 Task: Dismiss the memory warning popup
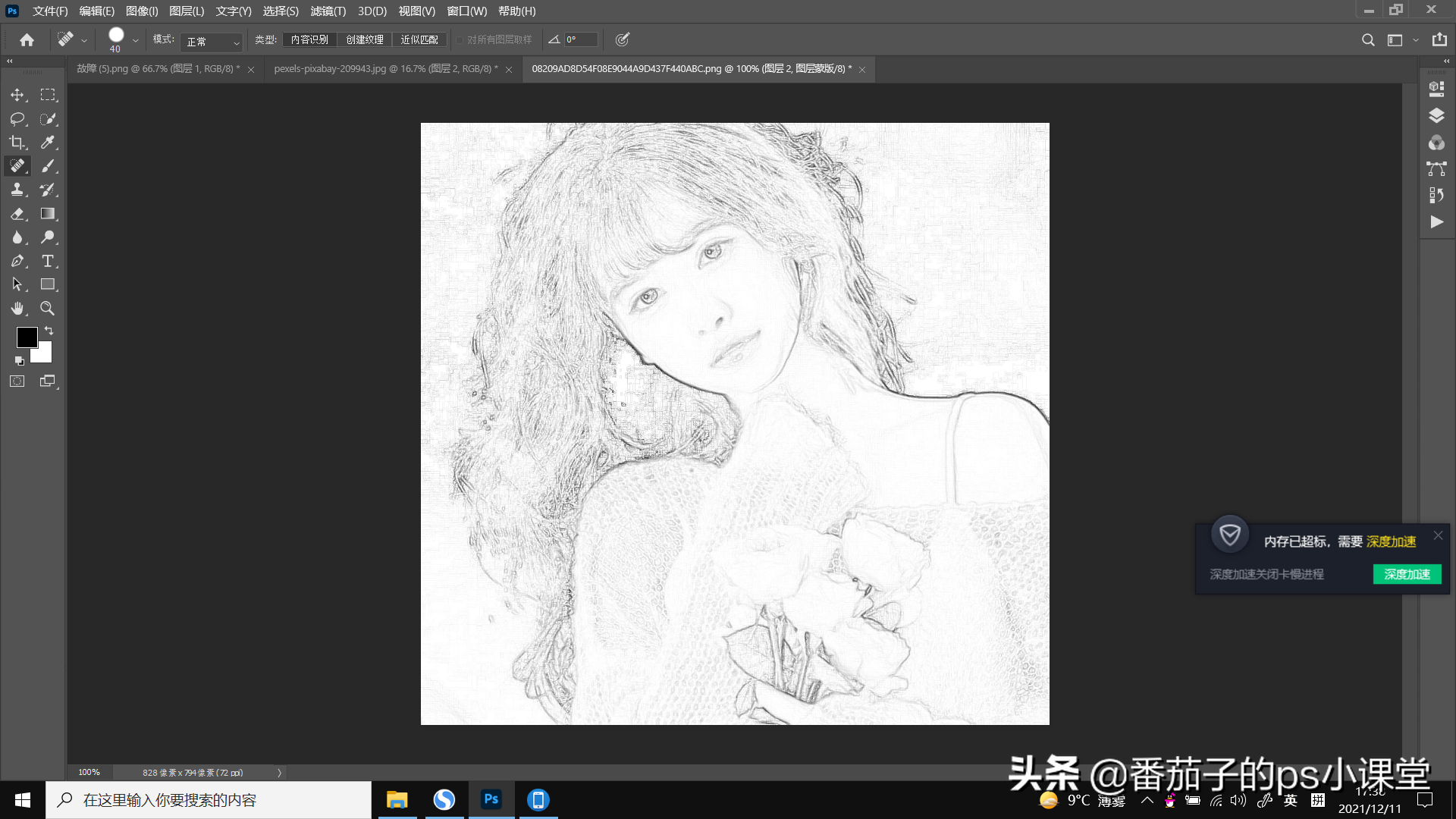pos(1438,535)
